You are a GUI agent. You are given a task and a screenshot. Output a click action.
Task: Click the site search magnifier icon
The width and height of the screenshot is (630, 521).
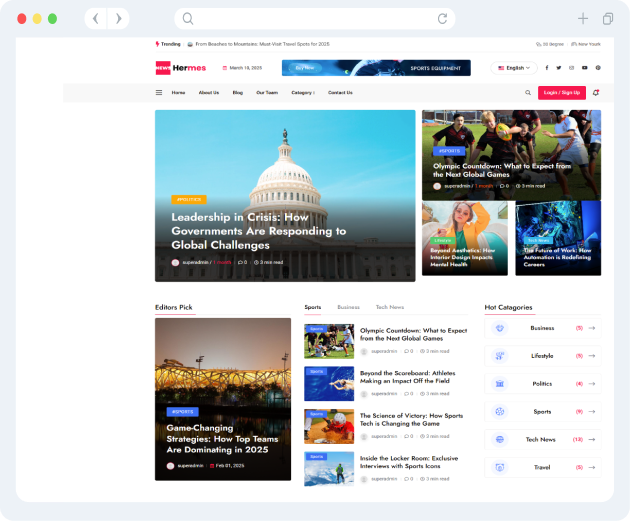coord(528,93)
